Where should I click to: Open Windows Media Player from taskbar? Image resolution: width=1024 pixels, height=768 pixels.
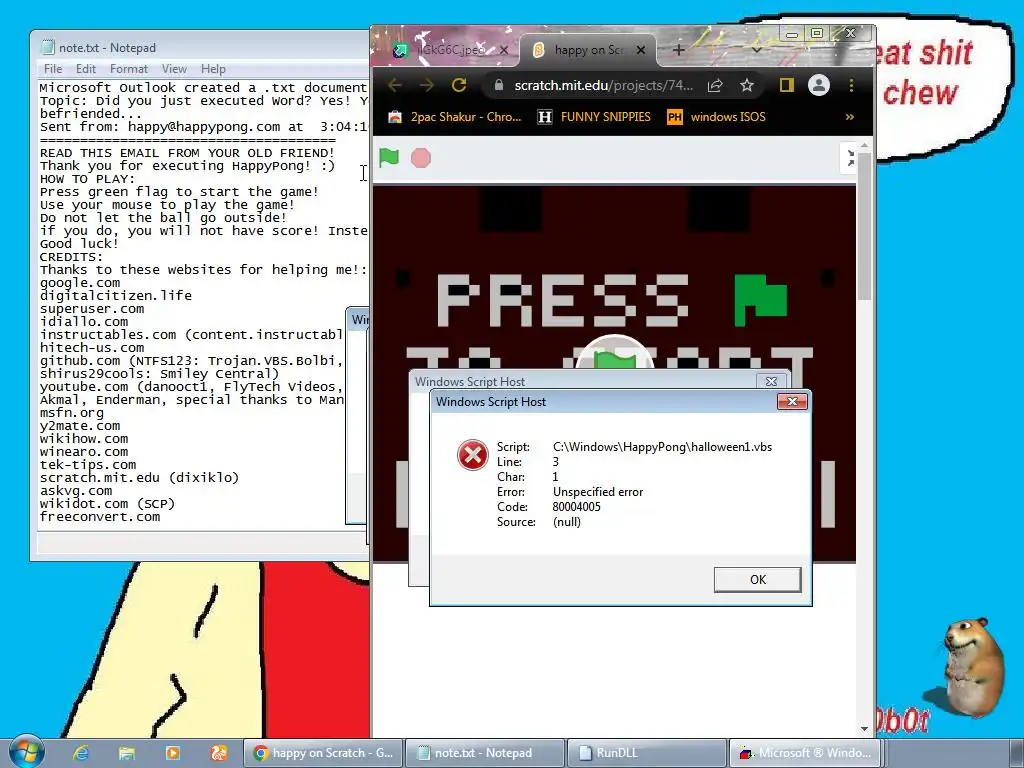click(173, 753)
